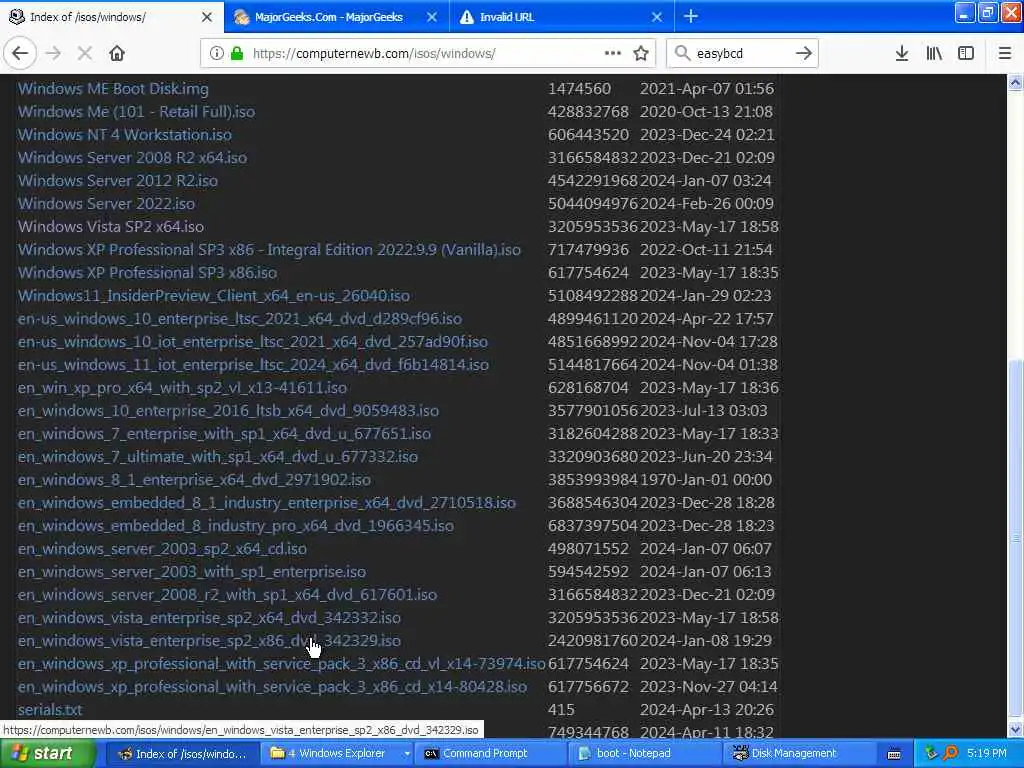Close the Index of /isos/windows/ tab
Screen dimensions: 1024x768
[x=207, y=17]
